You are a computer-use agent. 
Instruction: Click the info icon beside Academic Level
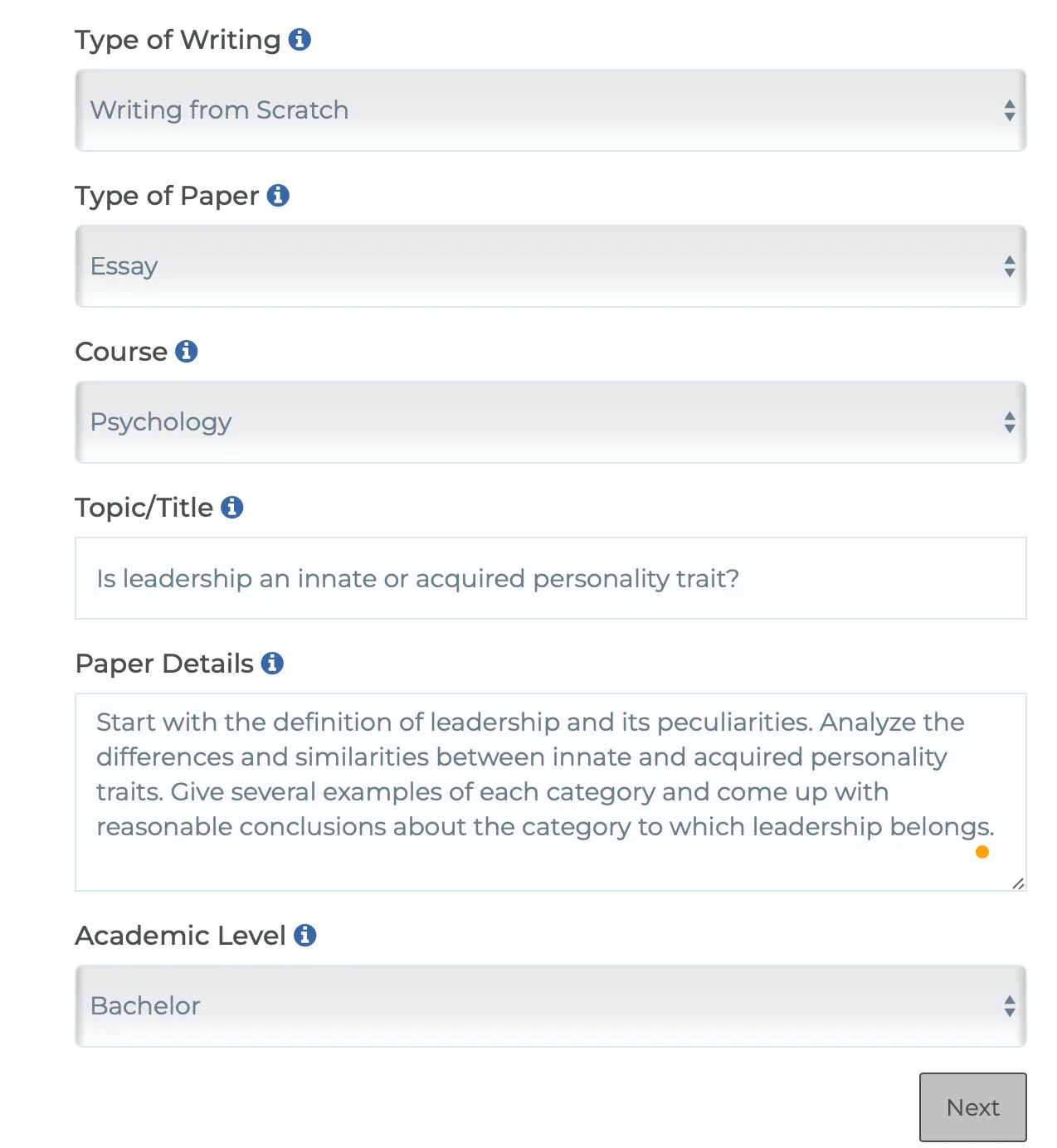click(305, 935)
